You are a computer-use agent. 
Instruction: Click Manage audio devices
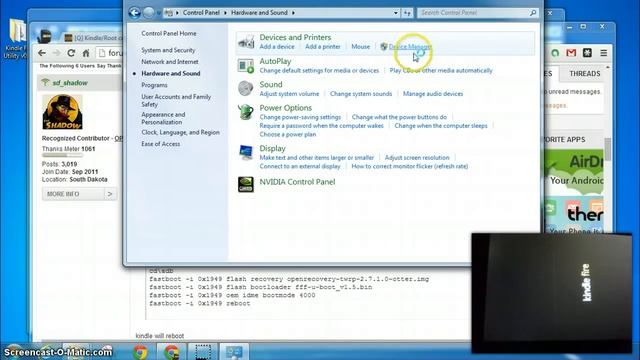[x=433, y=94]
